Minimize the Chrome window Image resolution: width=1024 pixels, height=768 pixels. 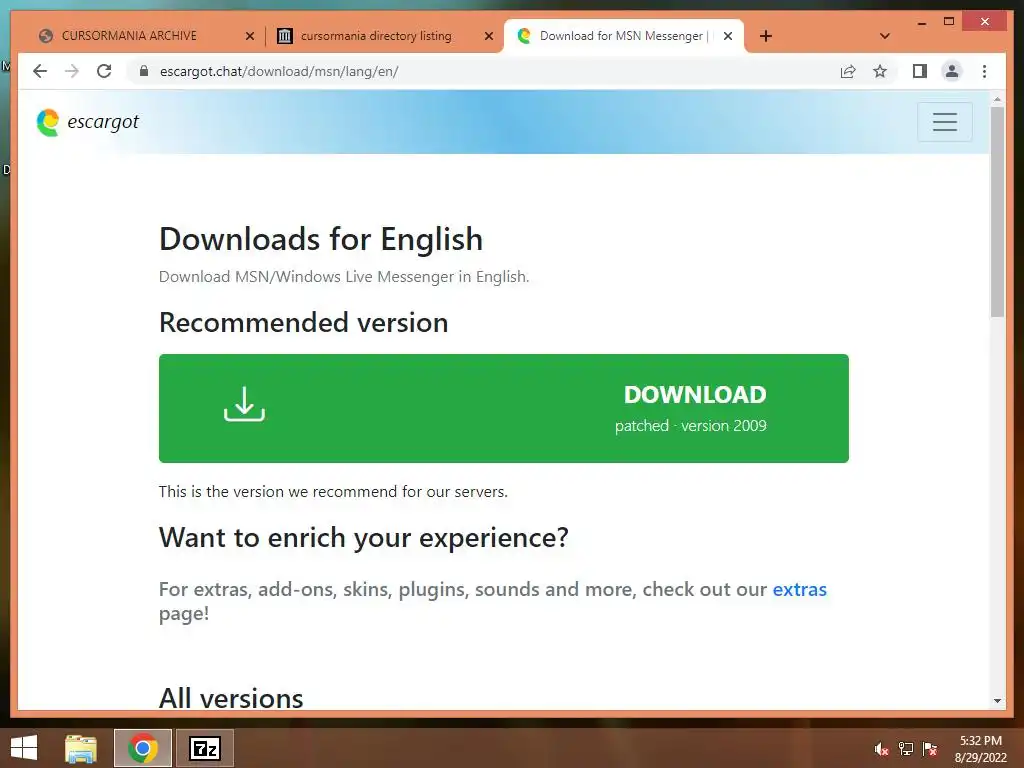pyautogui.click(x=921, y=22)
